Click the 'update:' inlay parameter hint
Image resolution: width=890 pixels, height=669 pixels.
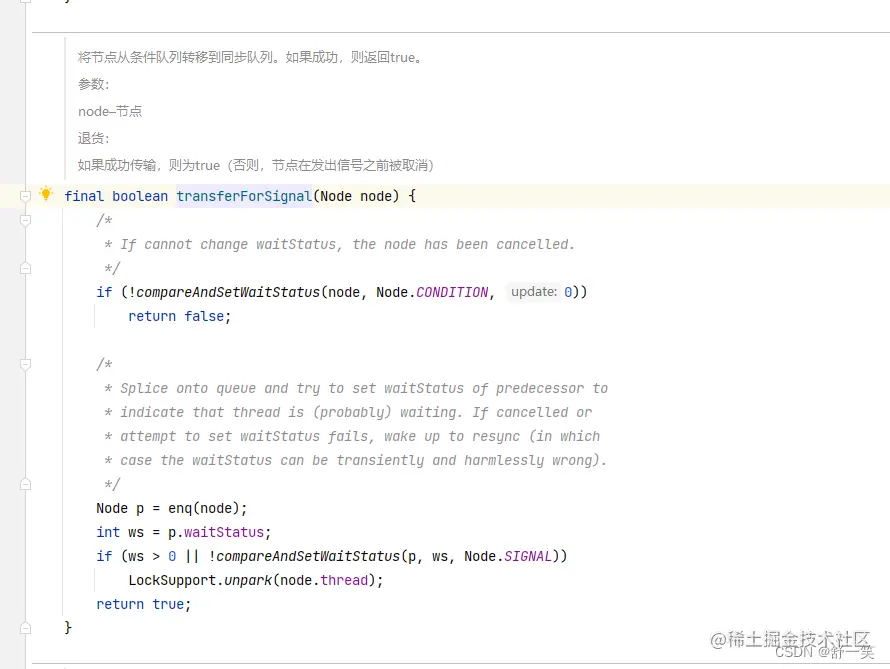(x=534, y=292)
